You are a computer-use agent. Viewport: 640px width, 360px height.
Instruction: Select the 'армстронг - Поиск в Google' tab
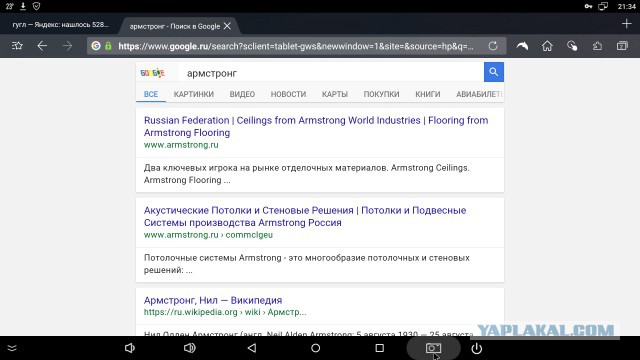[x=175, y=26]
